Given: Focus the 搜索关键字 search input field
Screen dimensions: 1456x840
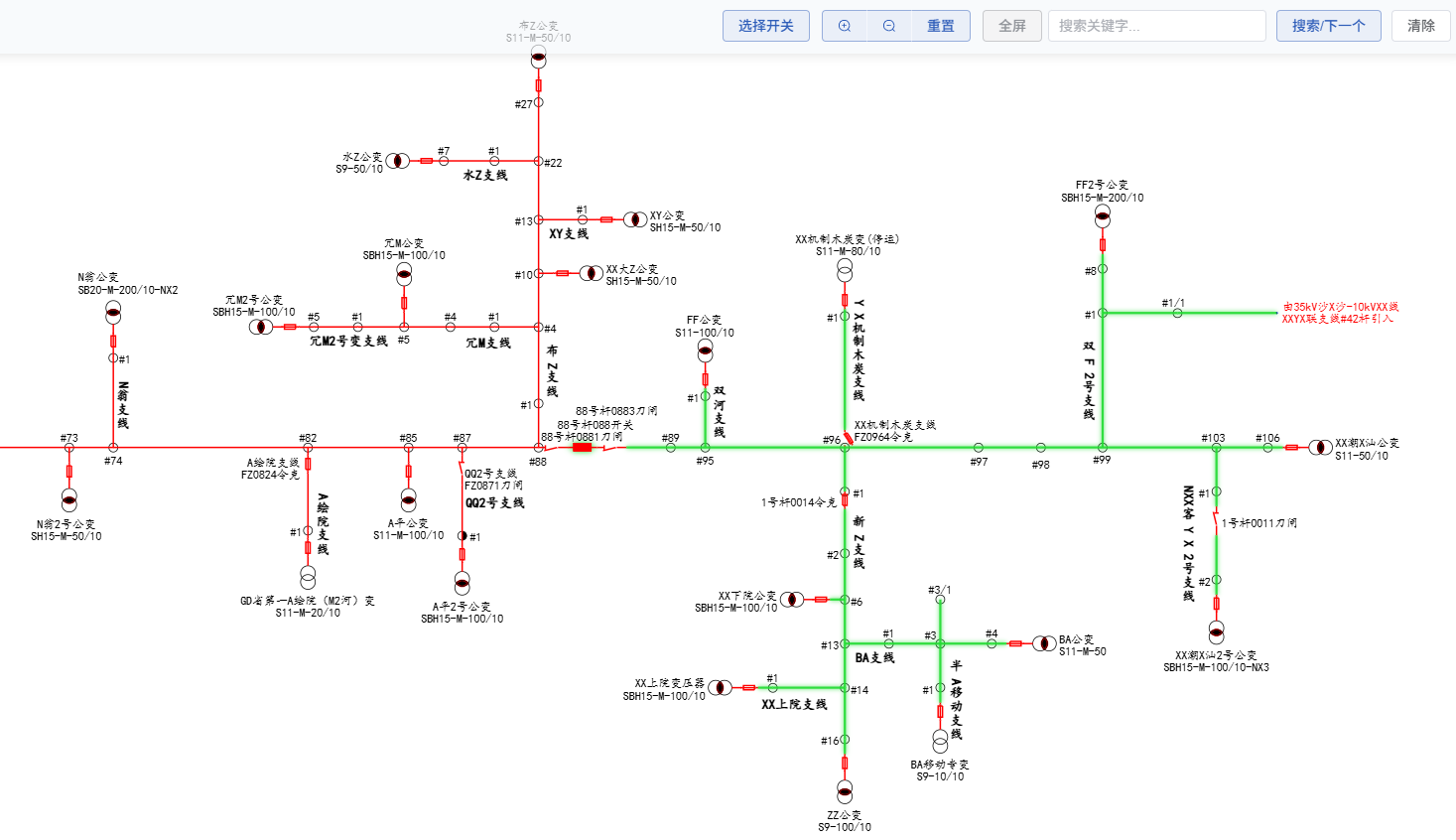Looking at the screenshot, I should tap(1157, 26).
